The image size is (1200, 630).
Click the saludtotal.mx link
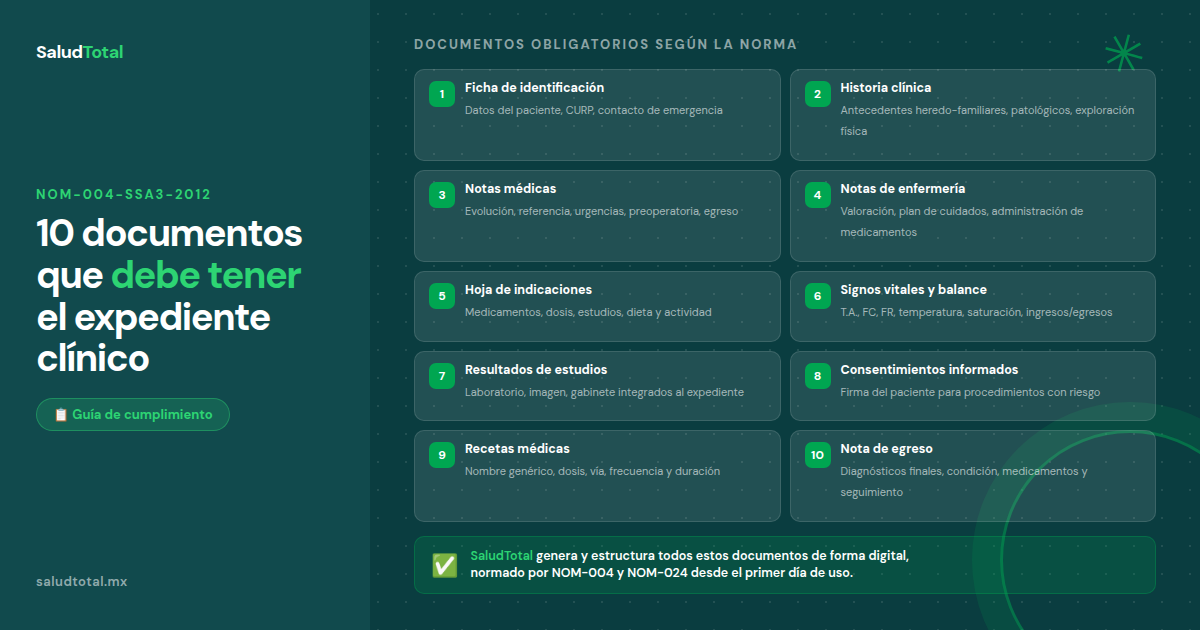(81, 581)
